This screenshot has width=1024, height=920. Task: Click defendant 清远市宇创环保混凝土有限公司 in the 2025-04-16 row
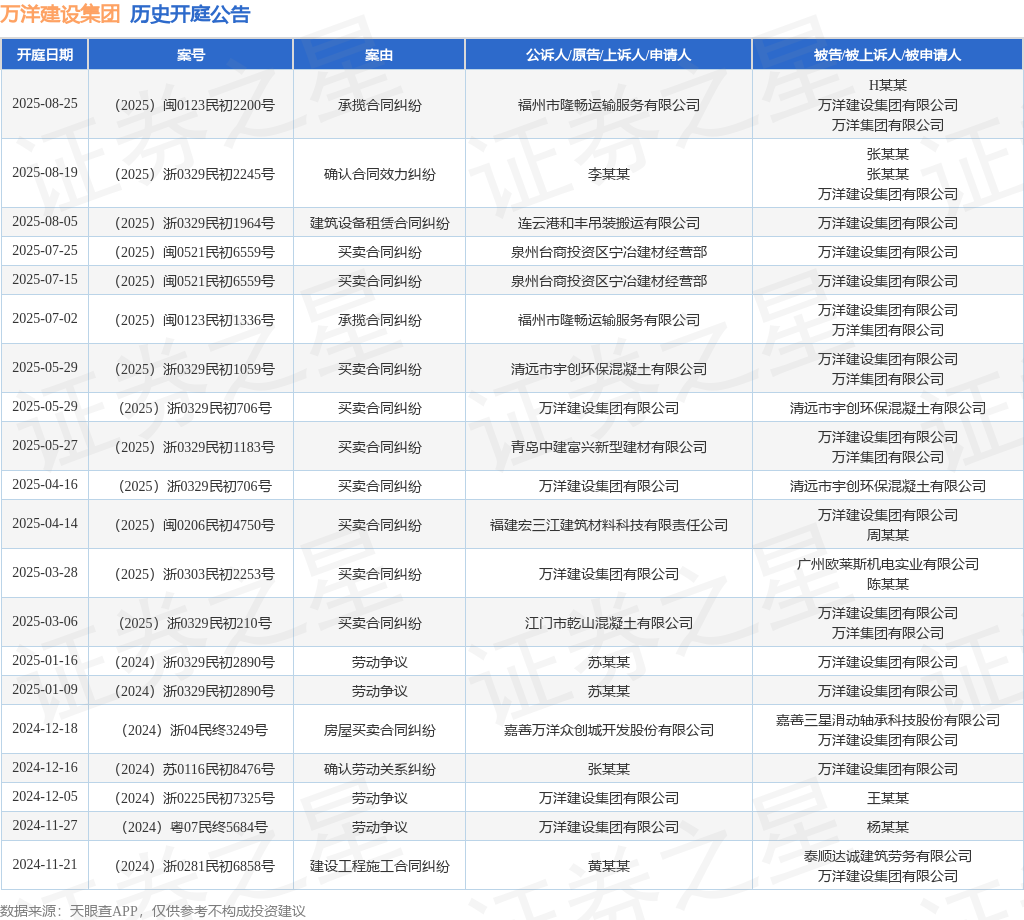(x=888, y=486)
